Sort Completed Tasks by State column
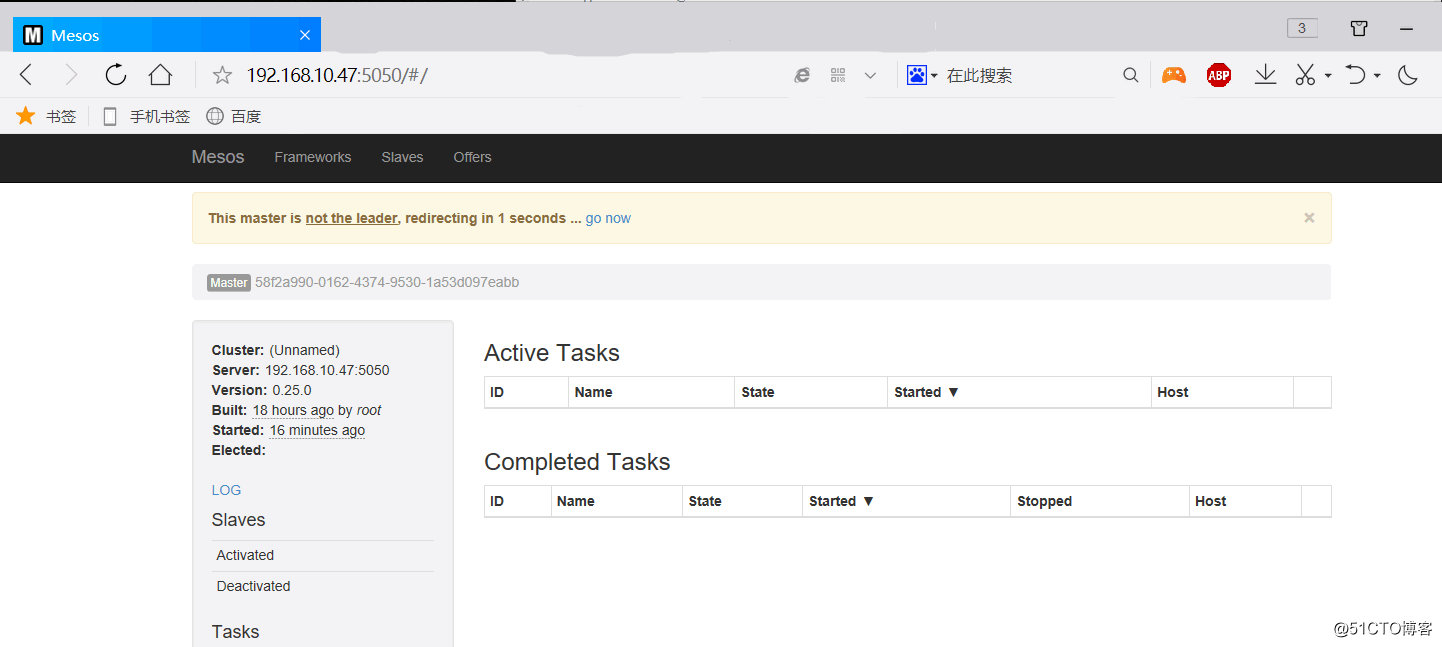This screenshot has height=647, width=1442. [742, 501]
